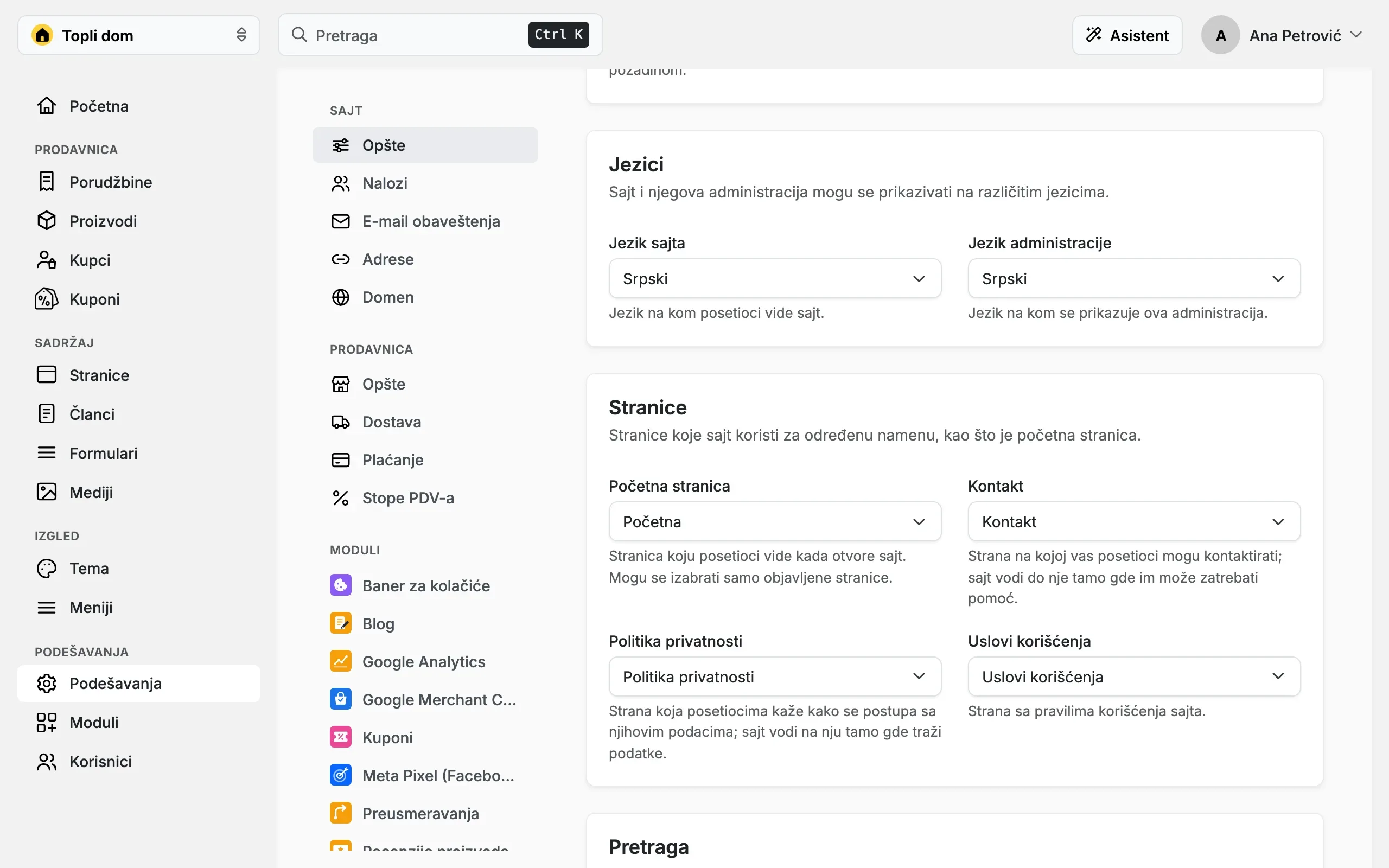Click the Google Analytics chart icon
The width and height of the screenshot is (1389, 868).
pos(340,661)
